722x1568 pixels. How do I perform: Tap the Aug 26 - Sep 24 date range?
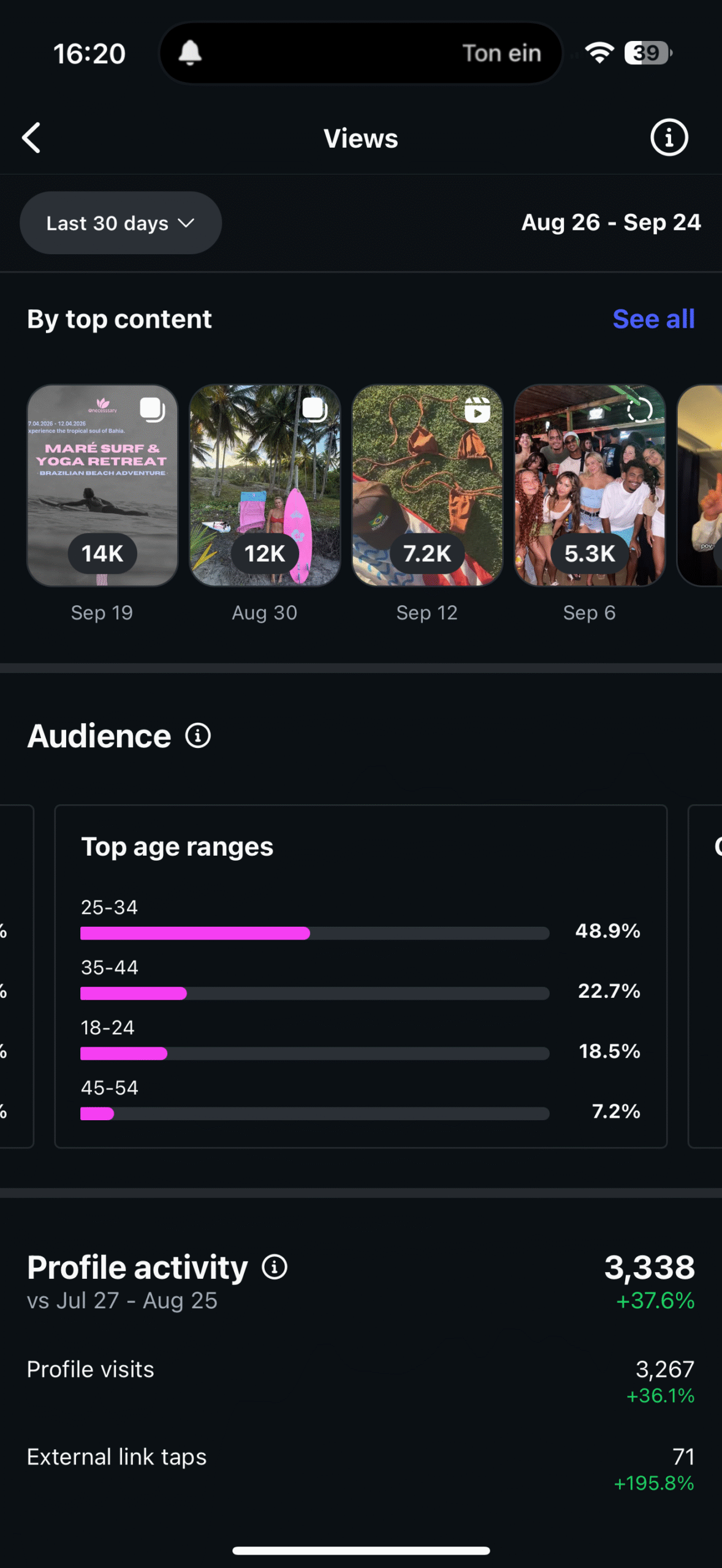click(610, 222)
